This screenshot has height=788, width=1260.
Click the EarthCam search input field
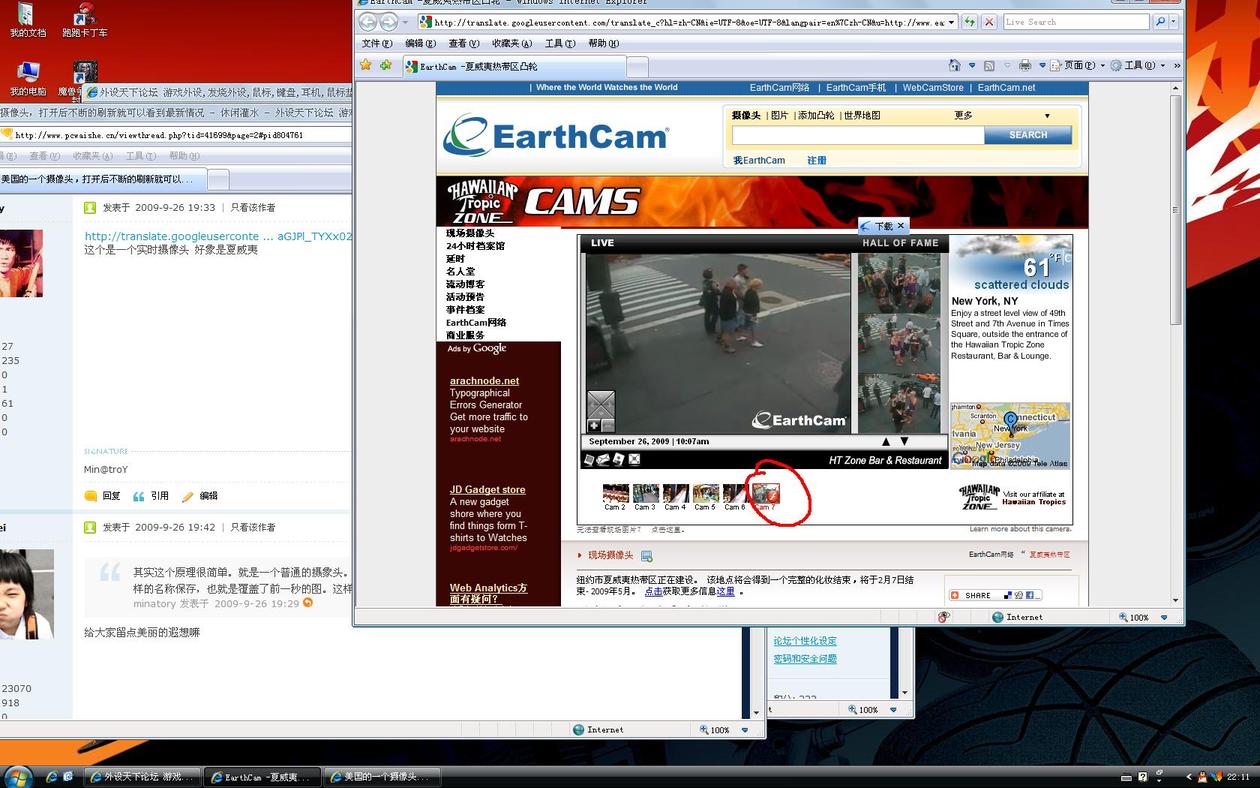858,135
